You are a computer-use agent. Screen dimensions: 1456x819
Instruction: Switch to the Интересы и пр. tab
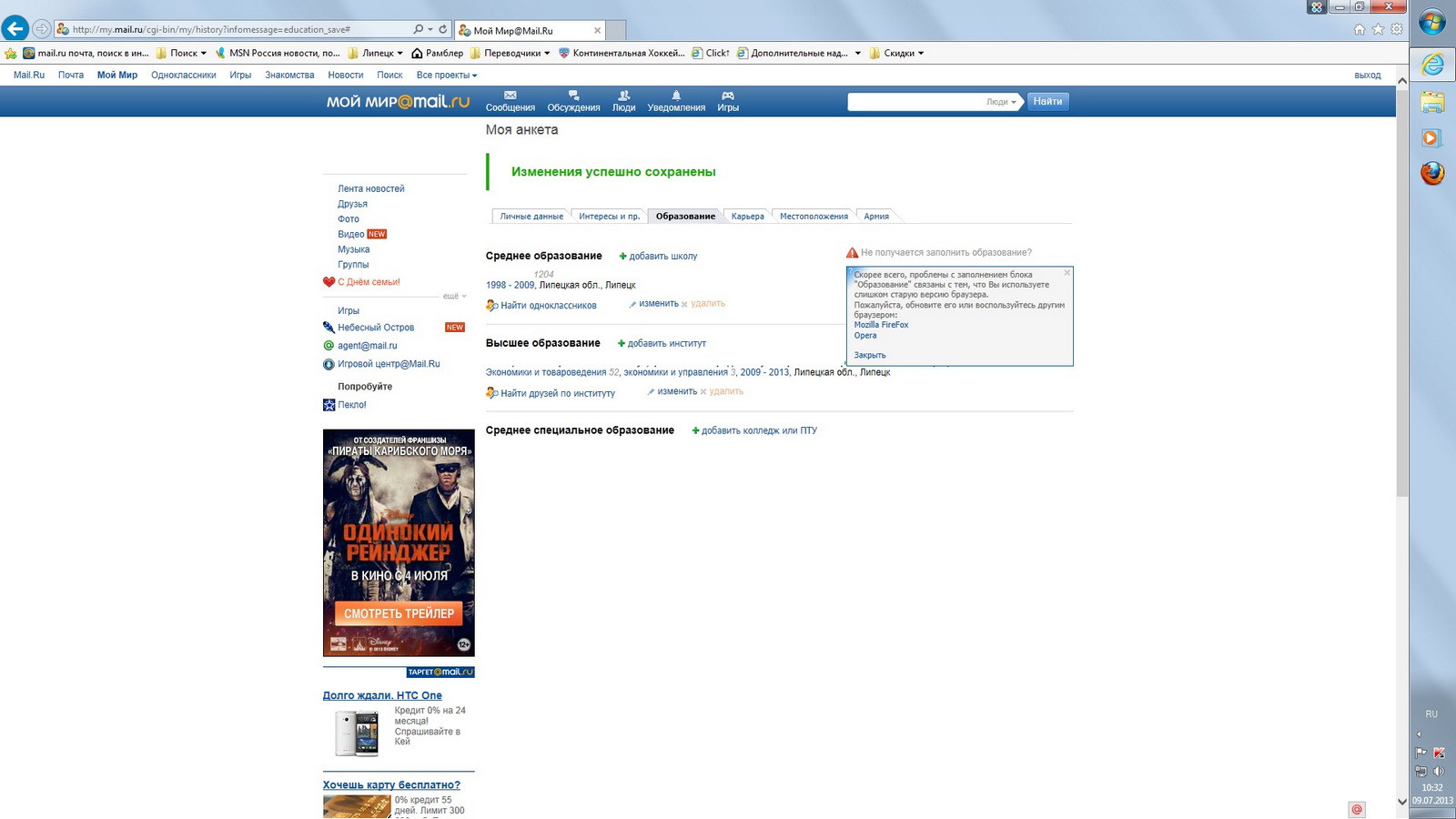tap(609, 217)
